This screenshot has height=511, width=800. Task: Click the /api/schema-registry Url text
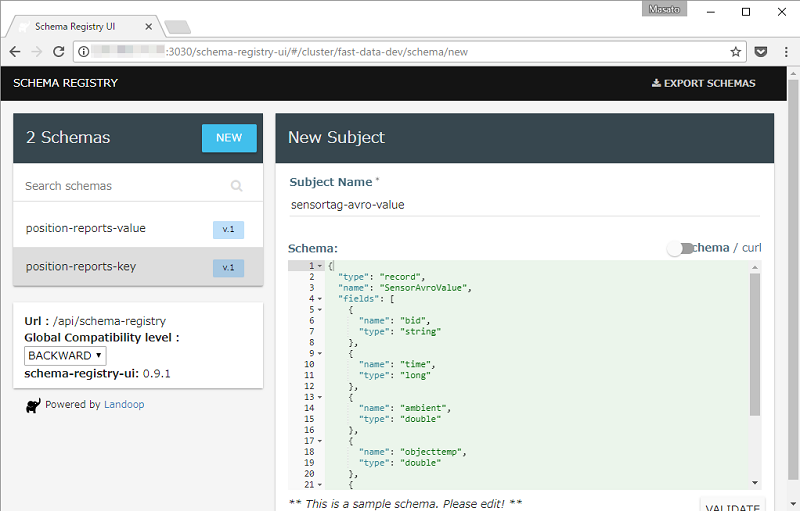pos(109,321)
